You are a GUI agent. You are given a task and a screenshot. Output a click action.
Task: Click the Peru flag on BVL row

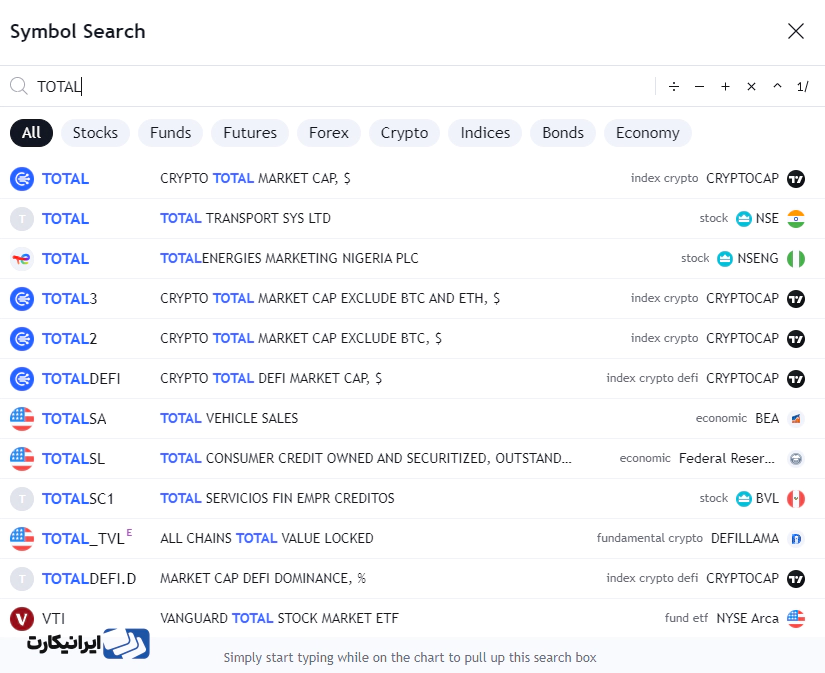click(x=796, y=499)
